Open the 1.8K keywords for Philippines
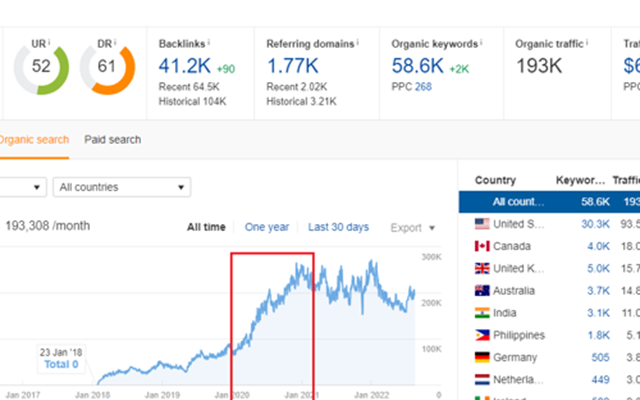 pyautogui.click(x=599, y=336)
